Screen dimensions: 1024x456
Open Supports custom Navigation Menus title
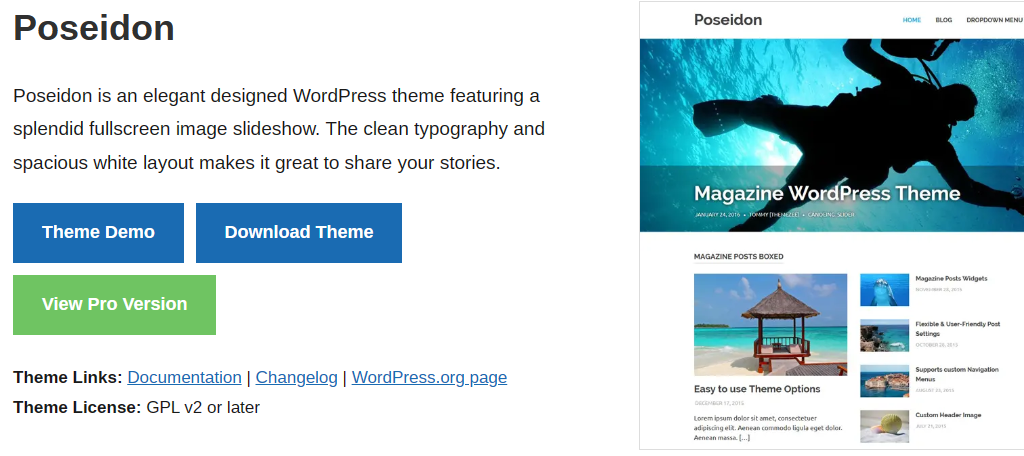[x=957, y=374]
